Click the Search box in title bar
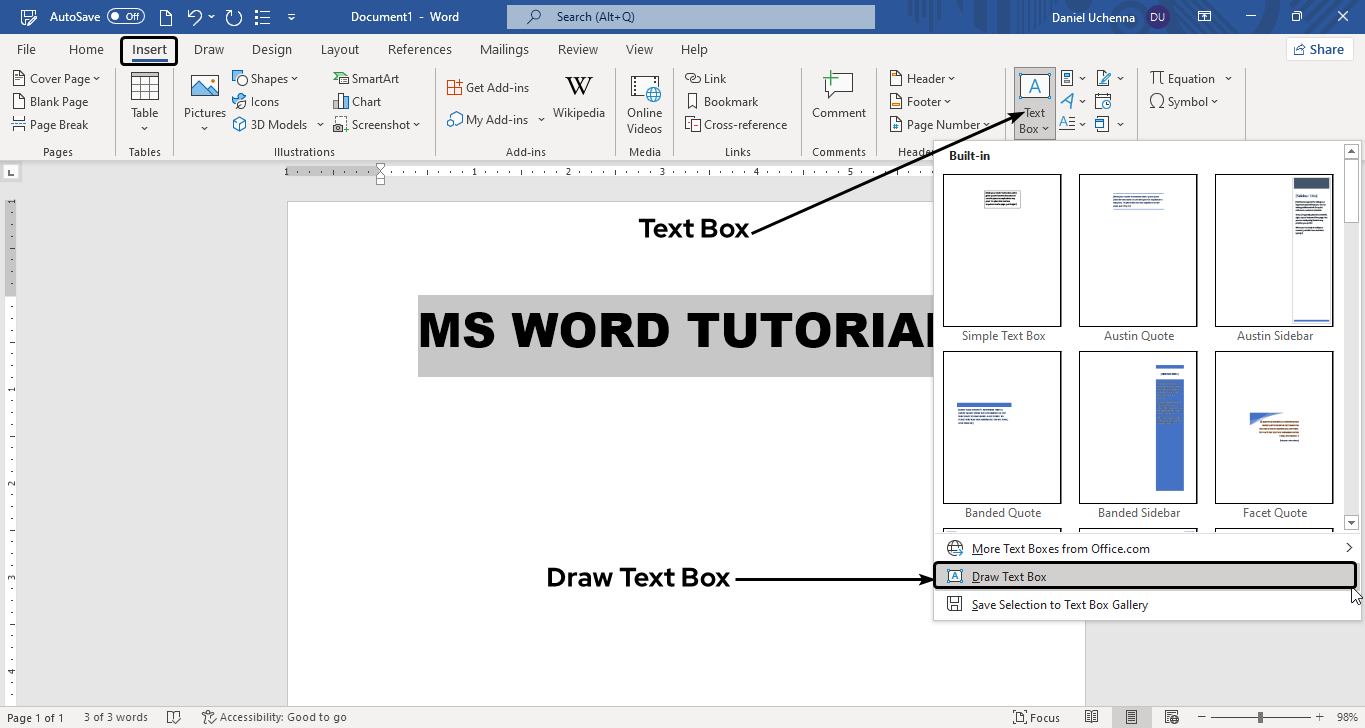The width and height of the screenshot is (1365, 728). 690,17
